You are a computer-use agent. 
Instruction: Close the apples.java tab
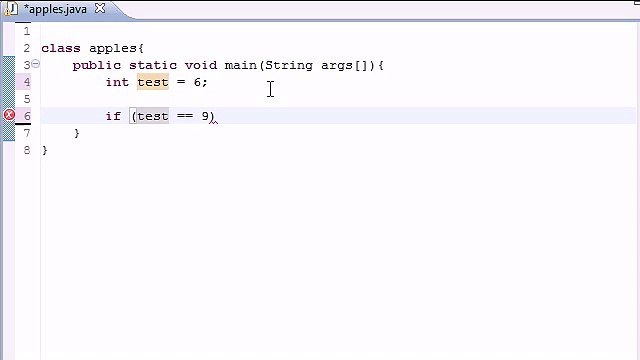click(100, 8)
